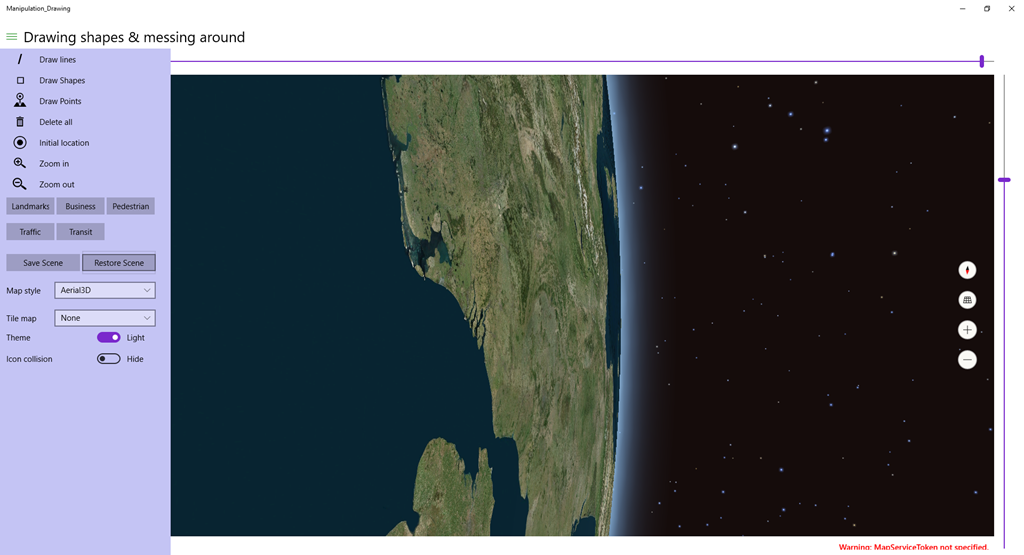Click the Initial location target icon
Viewport: 1024px width, 555px height.
click(20, 142)
